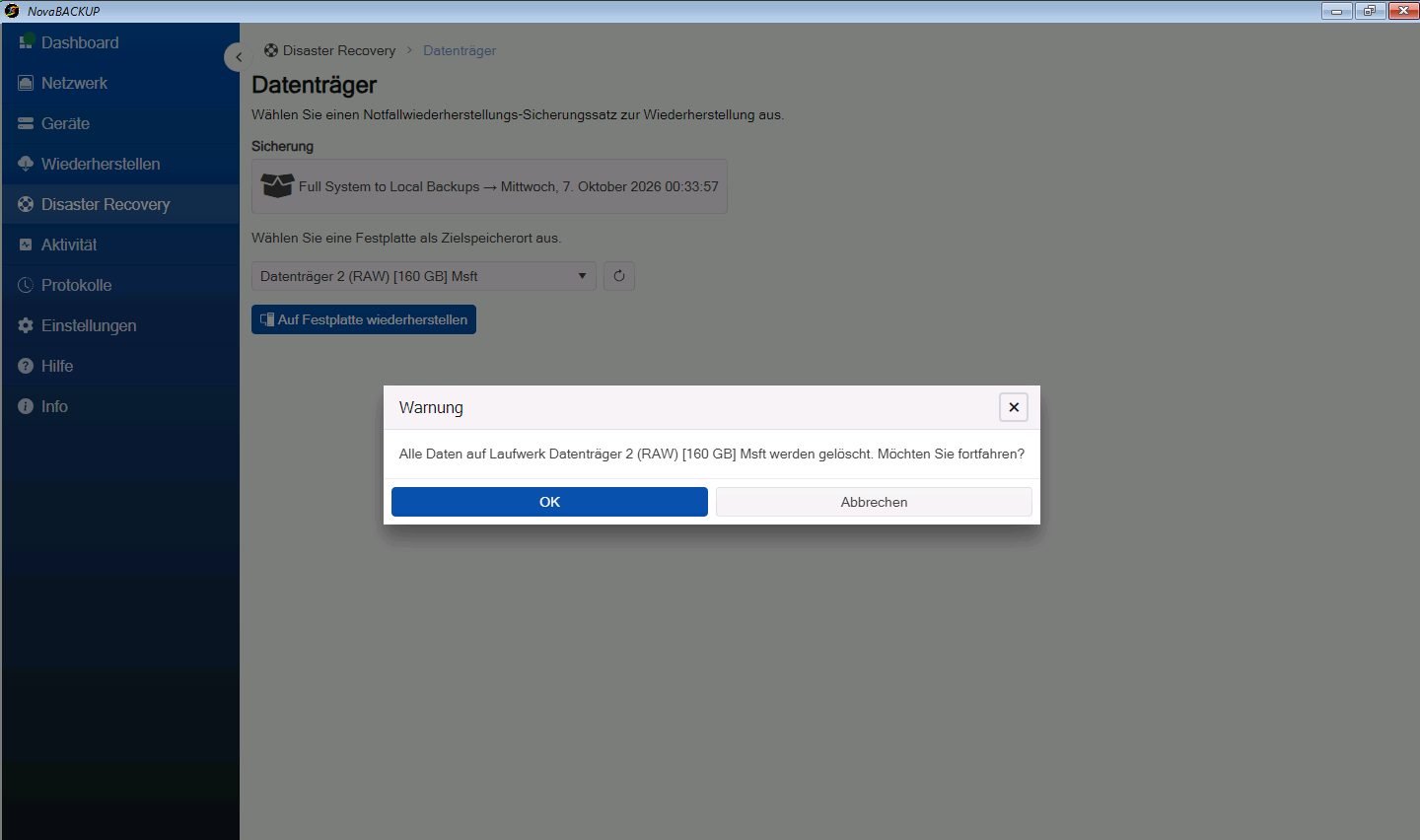1420x840 pixels.
Task: Select the Full System to Local Backups set
Action: (489, 186)
